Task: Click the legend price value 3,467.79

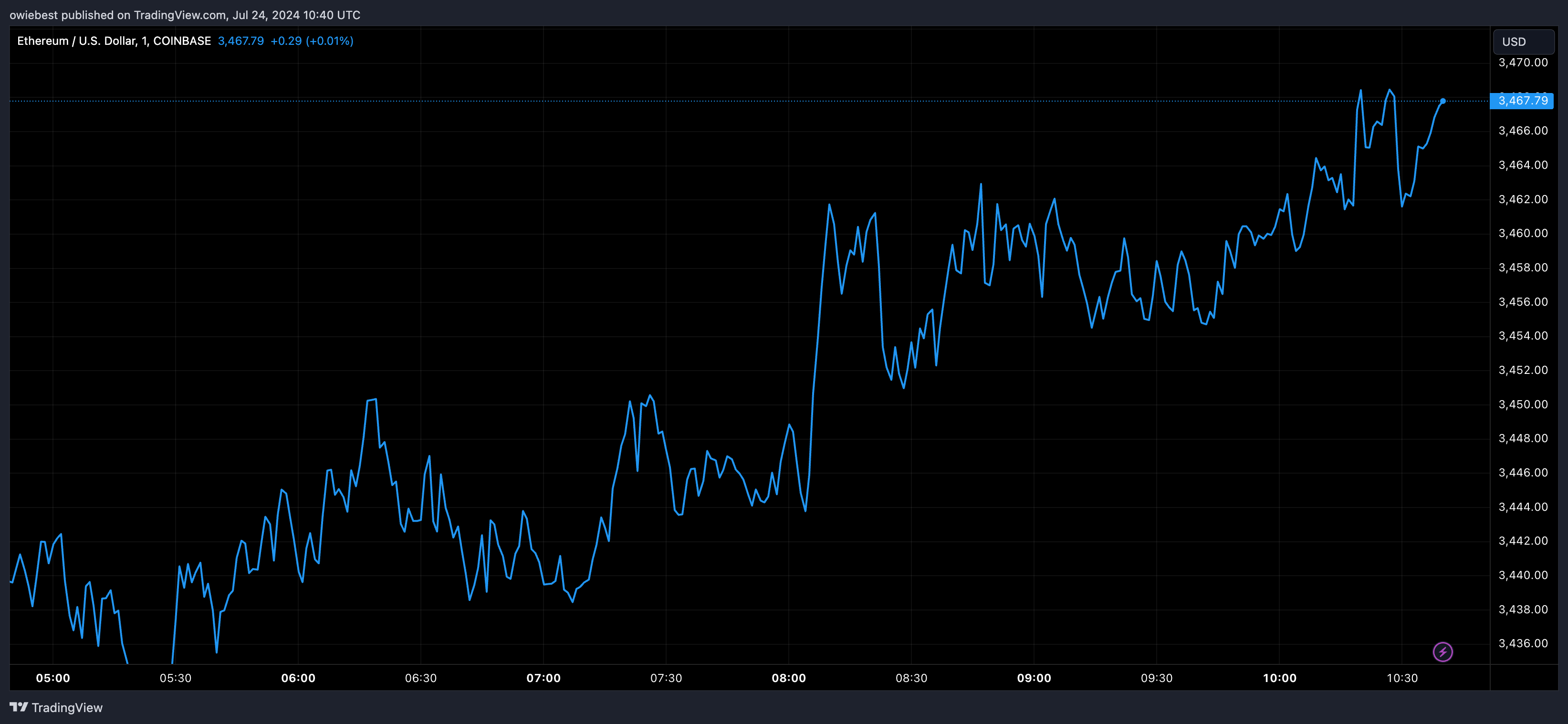Action: (x=241, y=41)
